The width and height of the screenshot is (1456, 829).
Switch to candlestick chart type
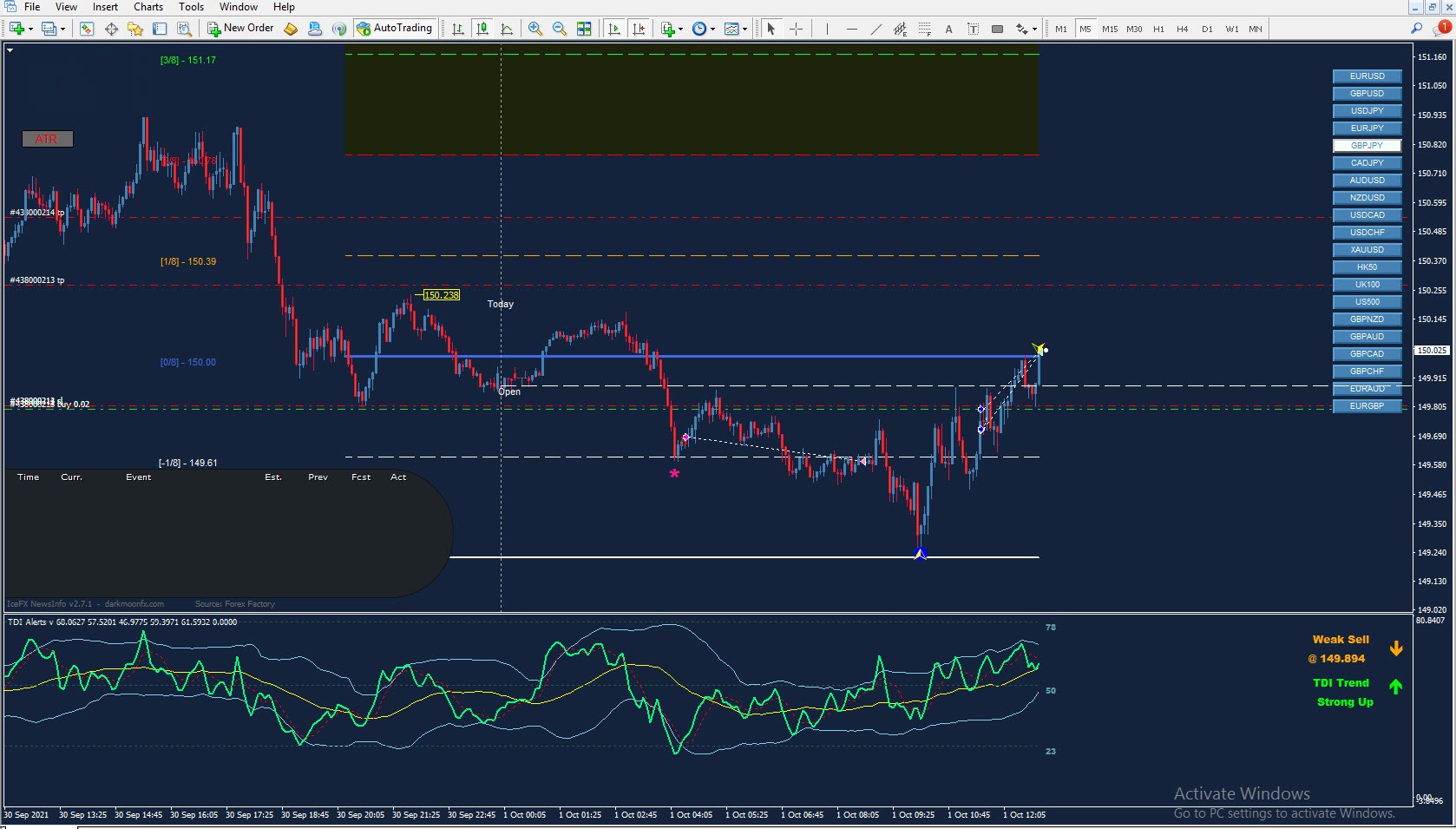click(482, 29)
